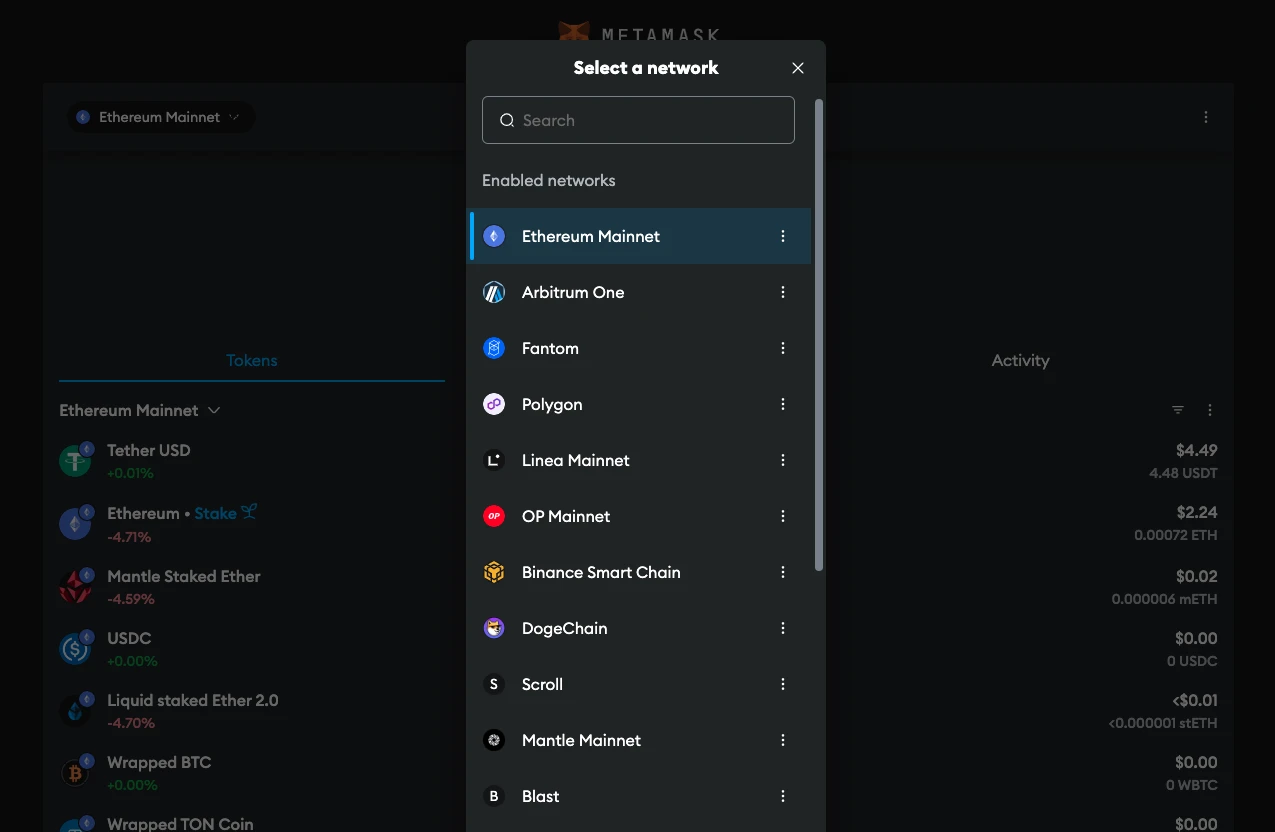Switch to the Activity tab
1275x832 pixels.
[1020, 360]
